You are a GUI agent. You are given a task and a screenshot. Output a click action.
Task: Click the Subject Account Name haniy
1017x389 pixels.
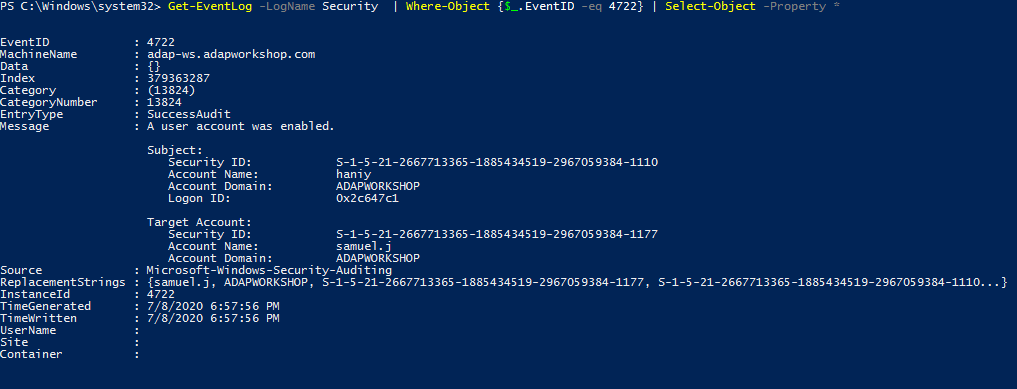coord(353,174)
